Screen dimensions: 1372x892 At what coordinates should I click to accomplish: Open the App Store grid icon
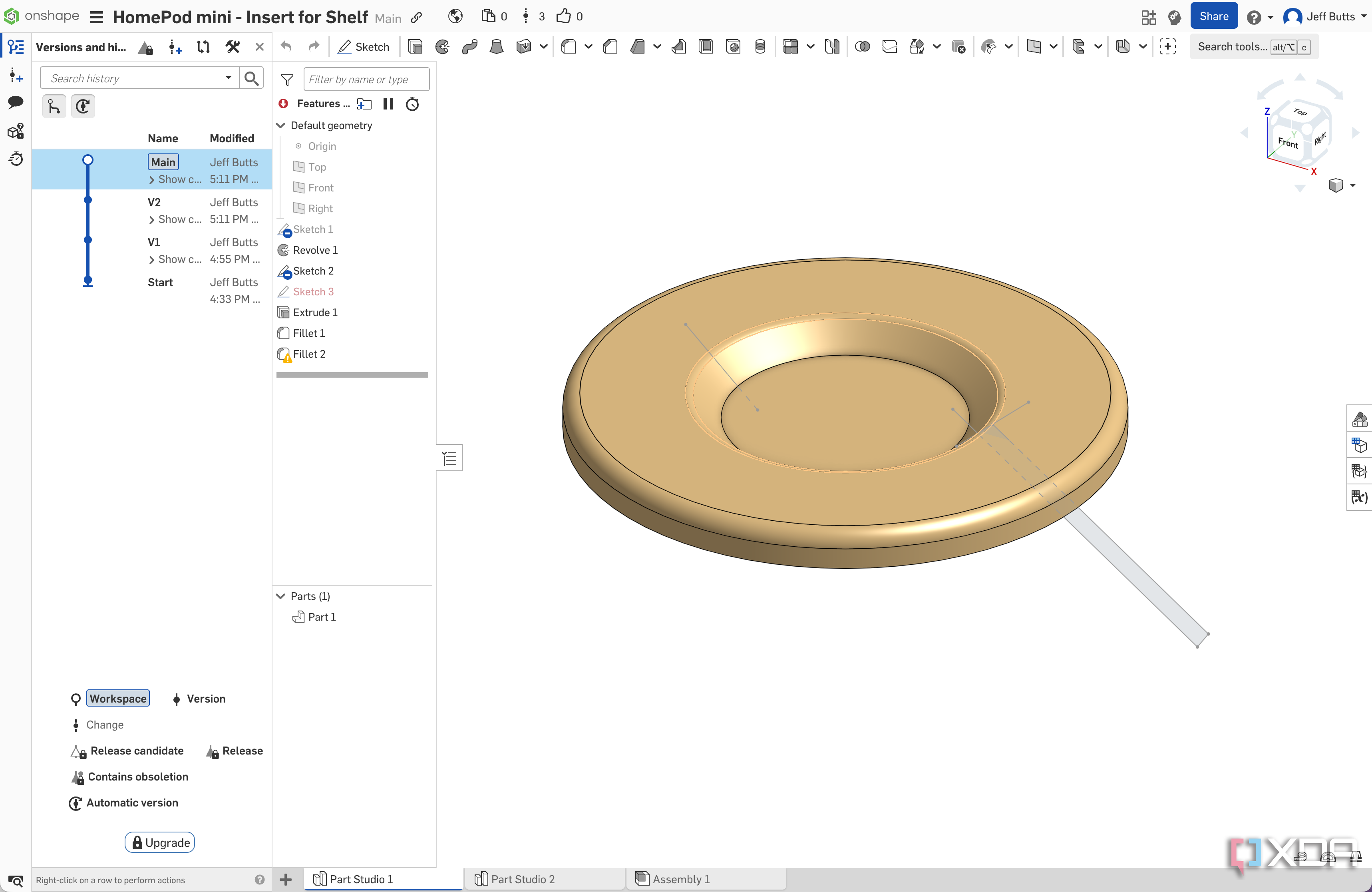point(1148,17)
